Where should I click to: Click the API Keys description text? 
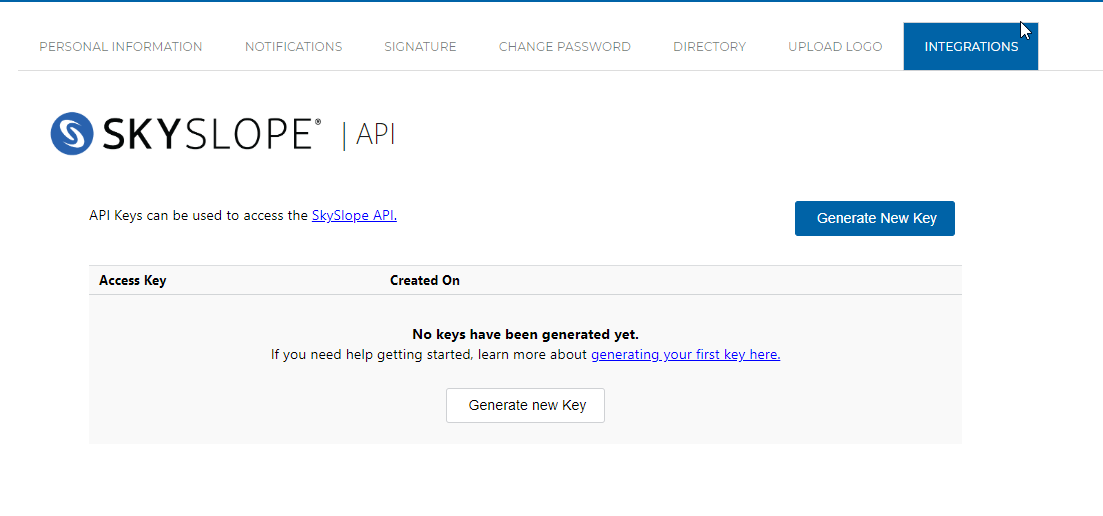(x=198, y=215)
